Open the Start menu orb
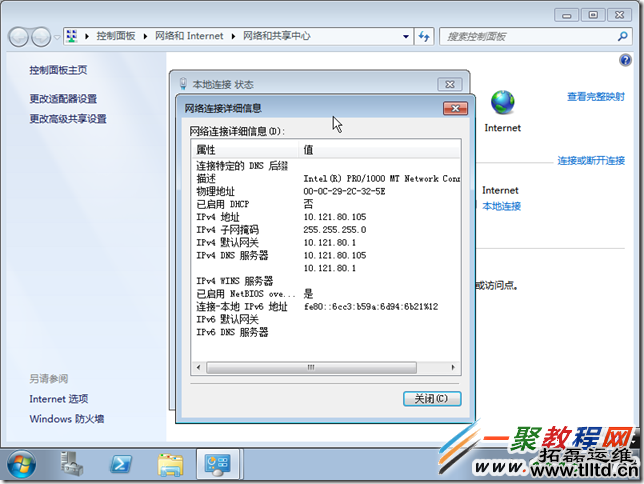 21,464
